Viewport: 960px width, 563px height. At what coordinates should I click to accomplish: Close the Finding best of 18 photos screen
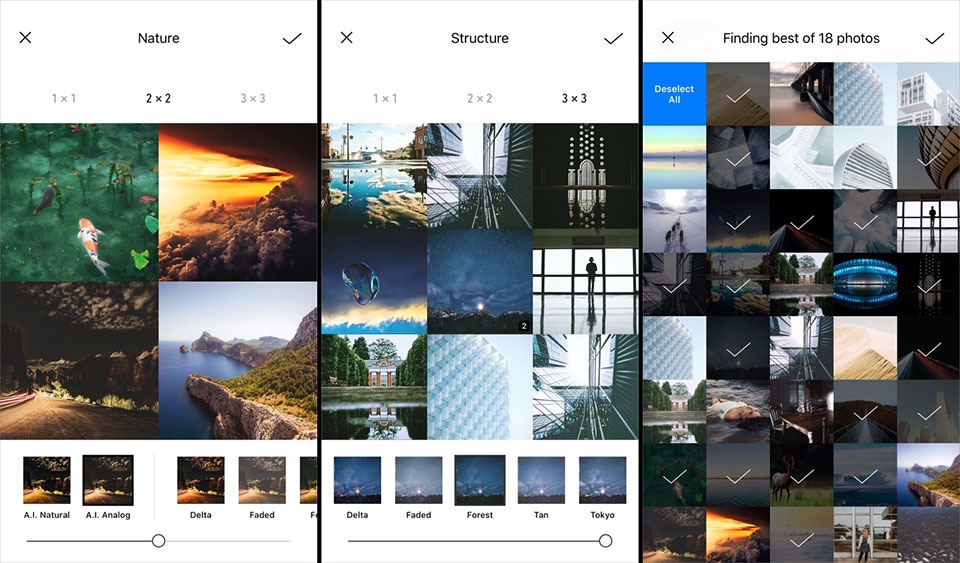[668, 38]
